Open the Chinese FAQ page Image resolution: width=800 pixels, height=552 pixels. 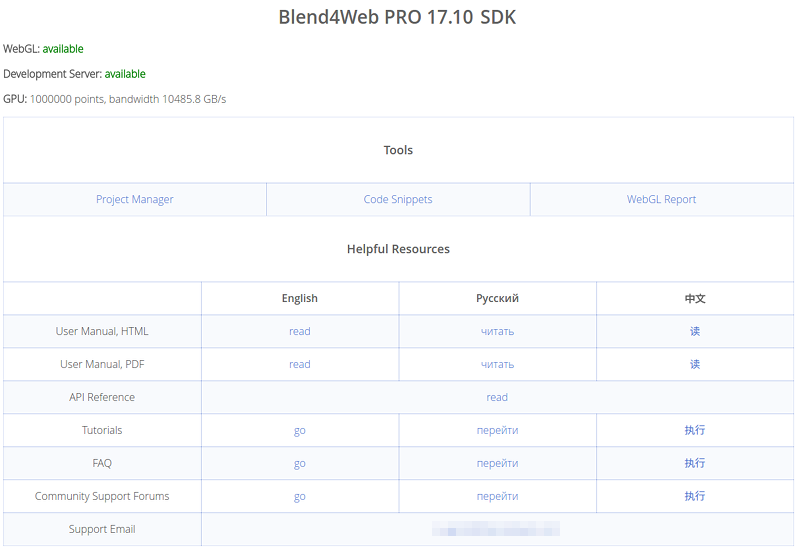[x=695, y=463]
